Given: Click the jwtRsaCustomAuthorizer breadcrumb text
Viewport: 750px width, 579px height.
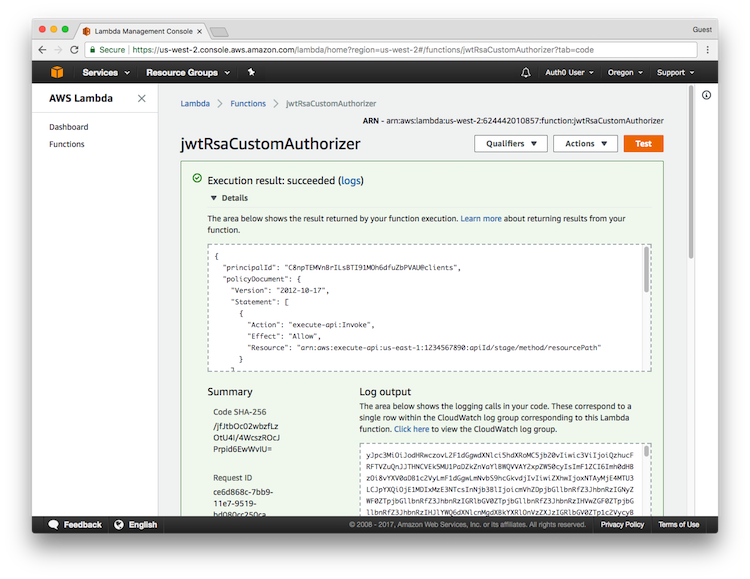Looking at the screenshot, I should [x=331, y=104].
